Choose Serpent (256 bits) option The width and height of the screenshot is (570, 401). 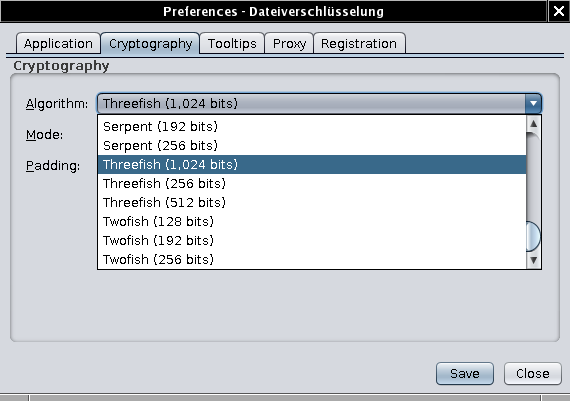point(312,145)
